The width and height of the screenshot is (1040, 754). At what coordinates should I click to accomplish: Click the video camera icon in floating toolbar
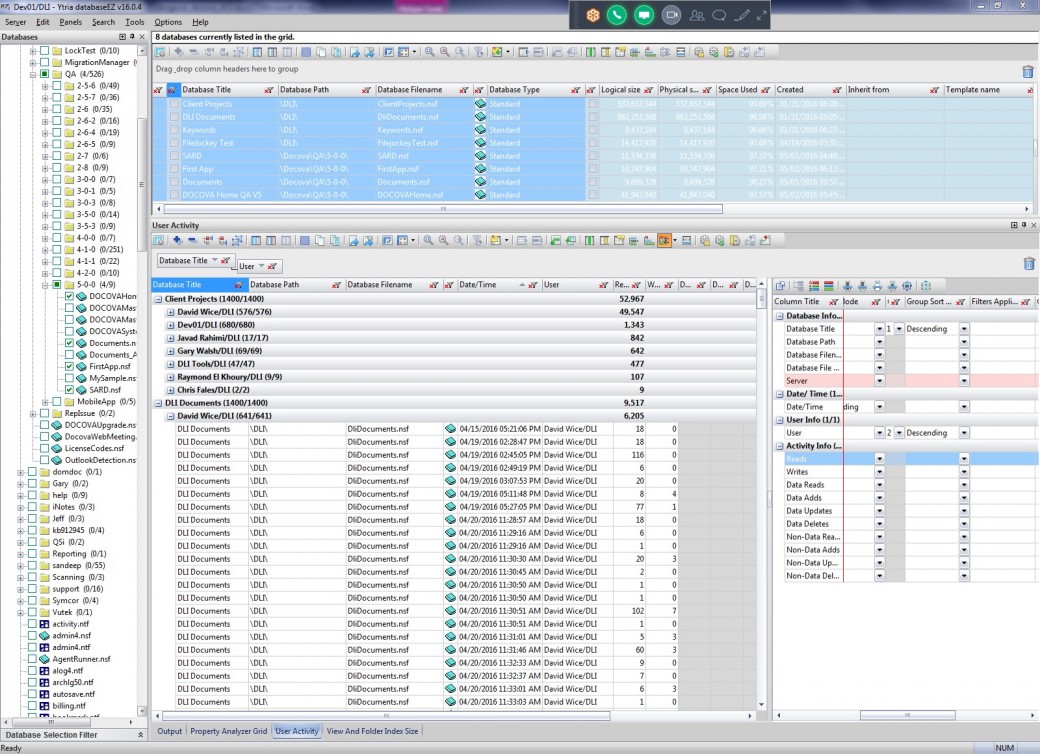point(670,15)
